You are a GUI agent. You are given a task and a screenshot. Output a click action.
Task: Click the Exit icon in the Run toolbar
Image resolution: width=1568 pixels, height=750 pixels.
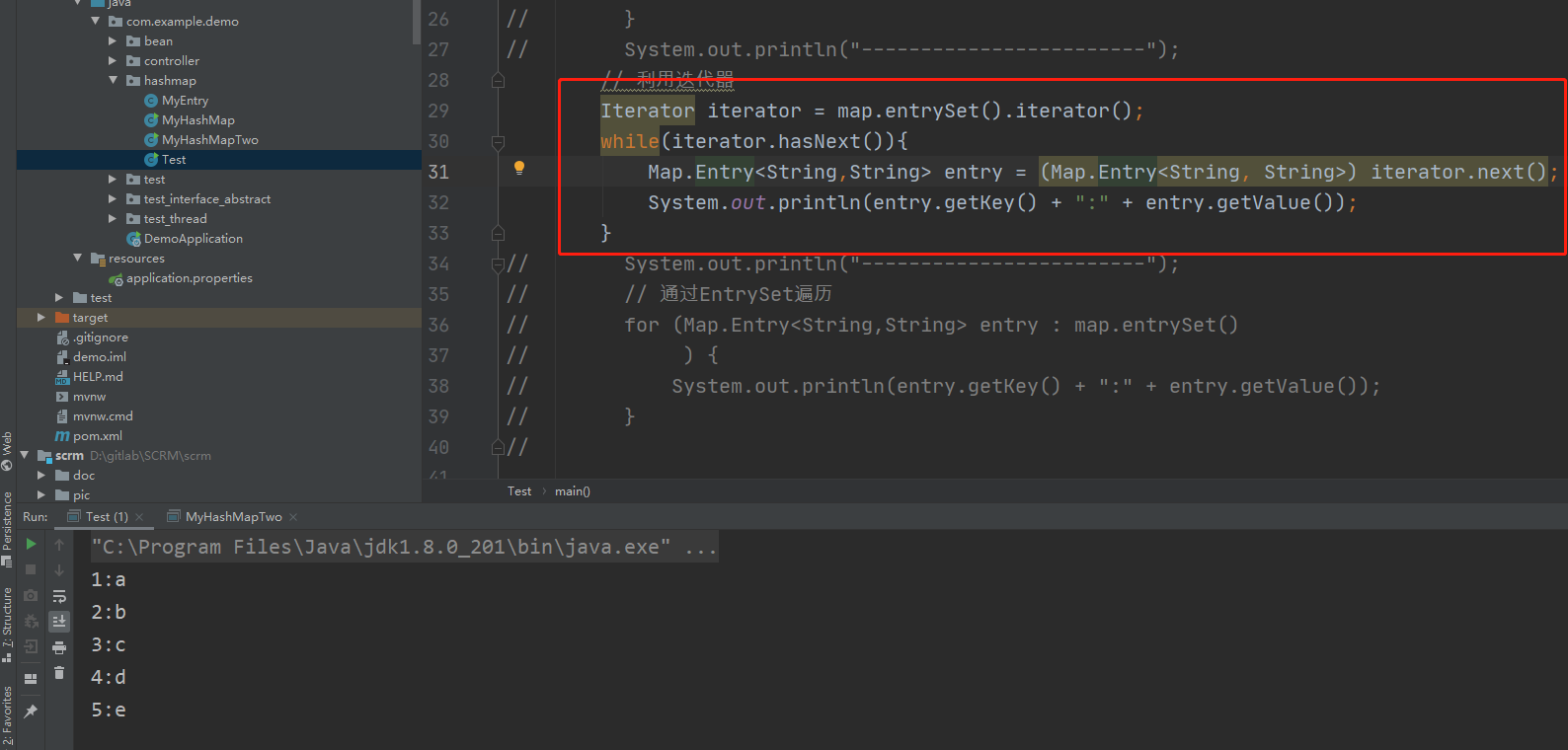coord(31,646)
